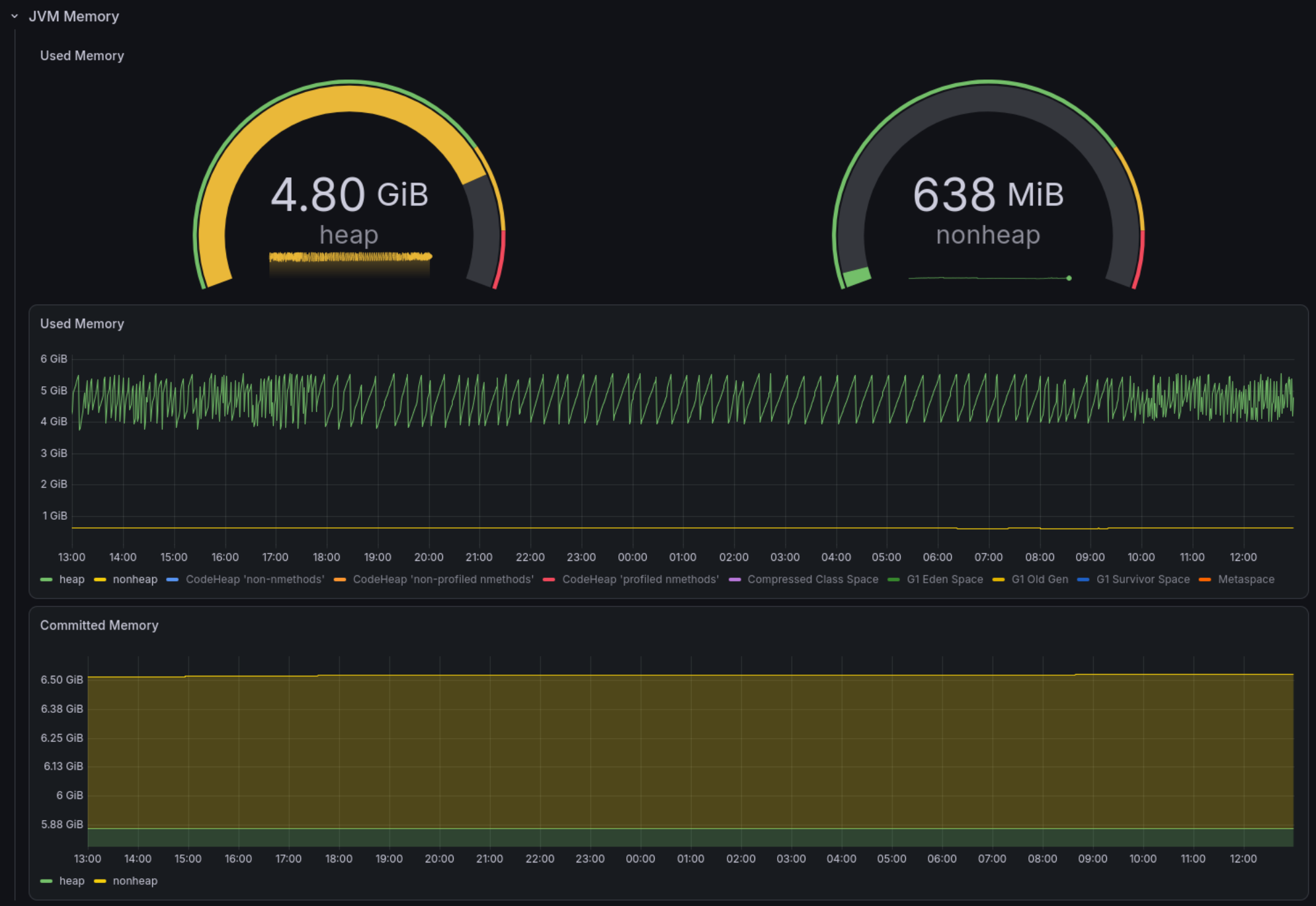This screenshot has height=906, width=1316.
Task: Click green heap swatch in Committed Memory legend
Action: point(46,881)
